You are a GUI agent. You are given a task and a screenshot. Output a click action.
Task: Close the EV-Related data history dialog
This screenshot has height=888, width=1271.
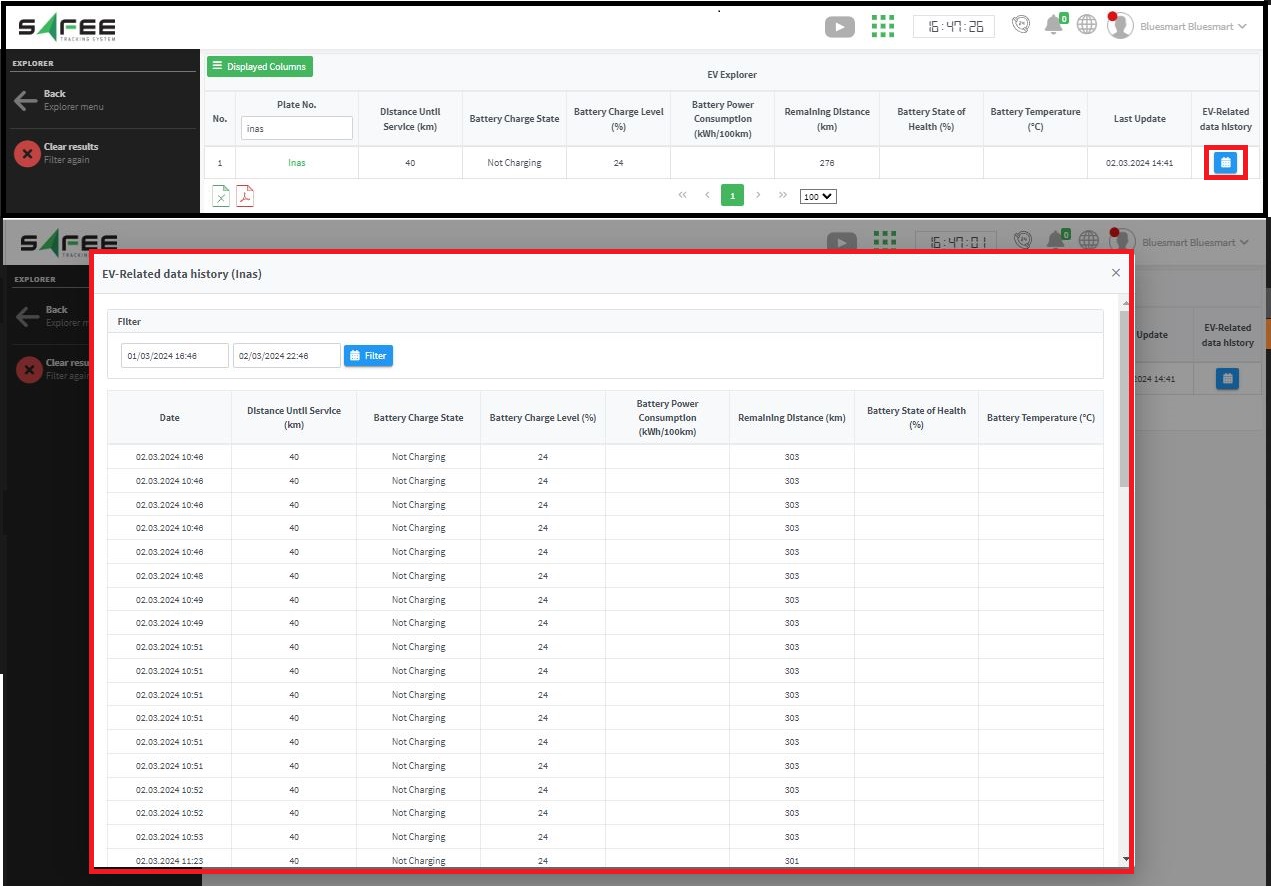1116,273
